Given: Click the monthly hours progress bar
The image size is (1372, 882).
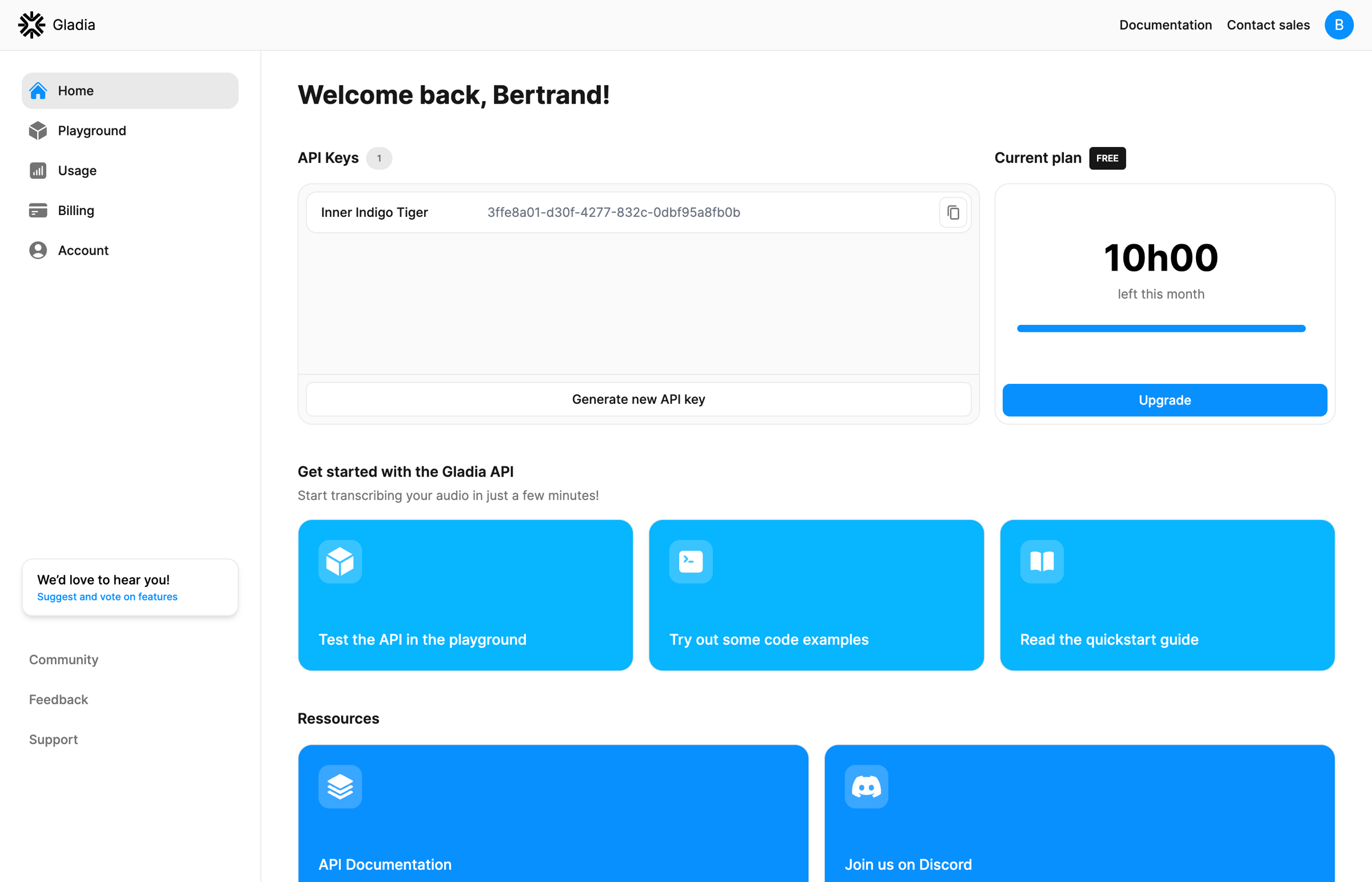Looking at the screenshot, I should tap(1161, 328).
